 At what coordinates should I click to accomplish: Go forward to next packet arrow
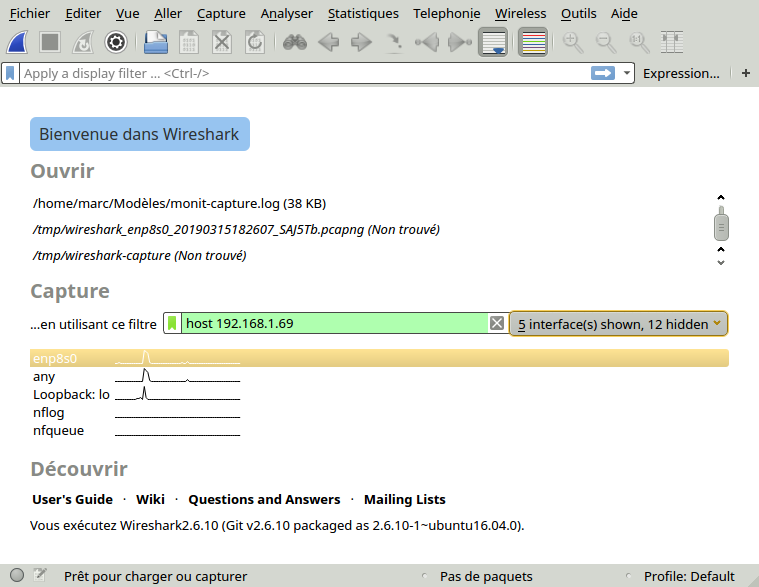[361, 42]
